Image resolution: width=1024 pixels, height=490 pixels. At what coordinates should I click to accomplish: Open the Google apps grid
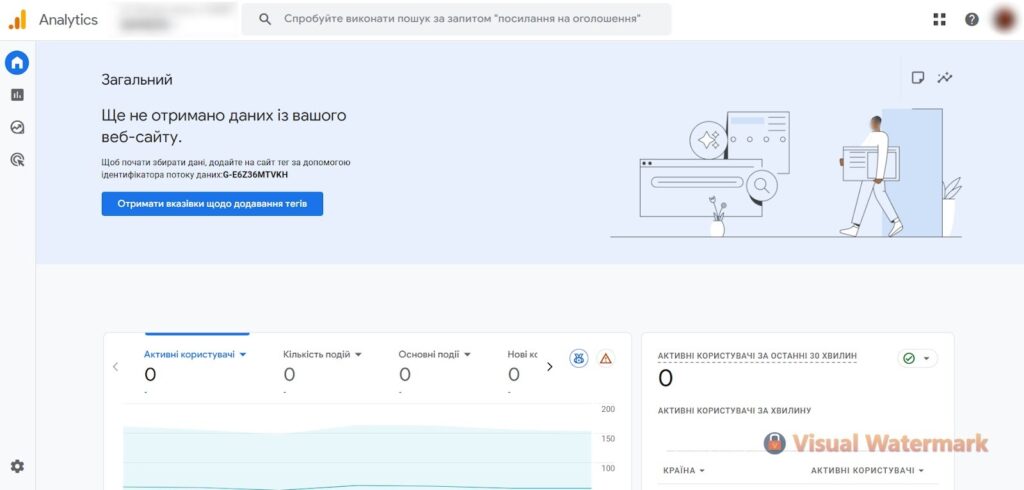coord(939,19)
